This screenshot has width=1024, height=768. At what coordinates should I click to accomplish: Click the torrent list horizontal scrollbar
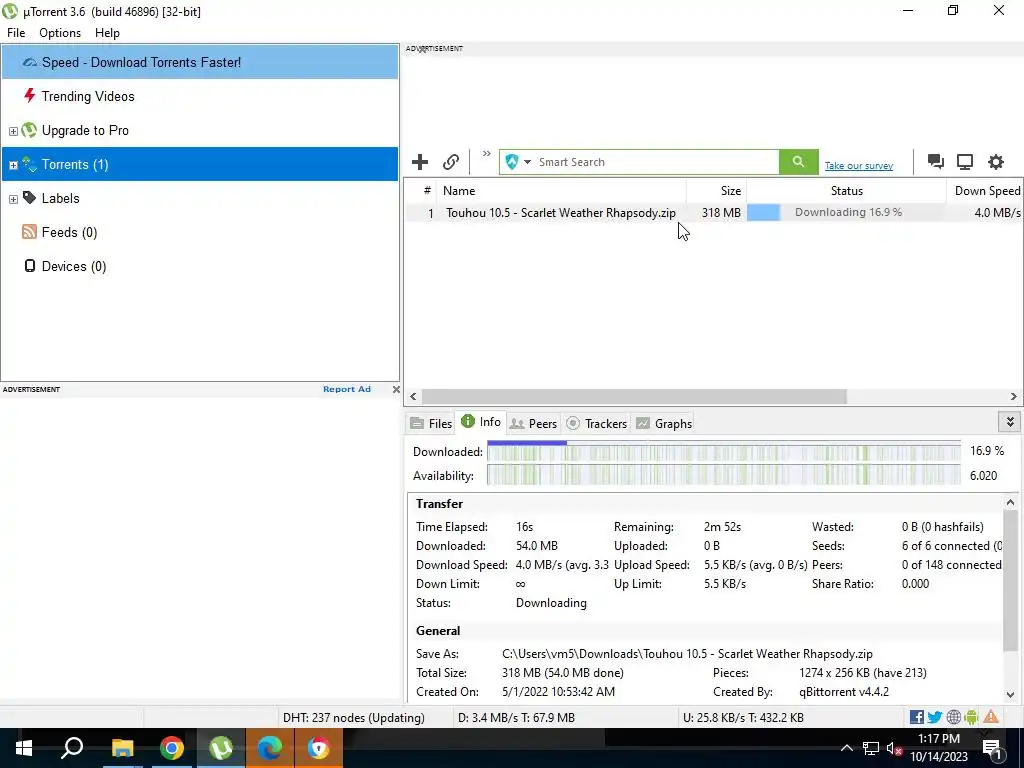point(633,396)
